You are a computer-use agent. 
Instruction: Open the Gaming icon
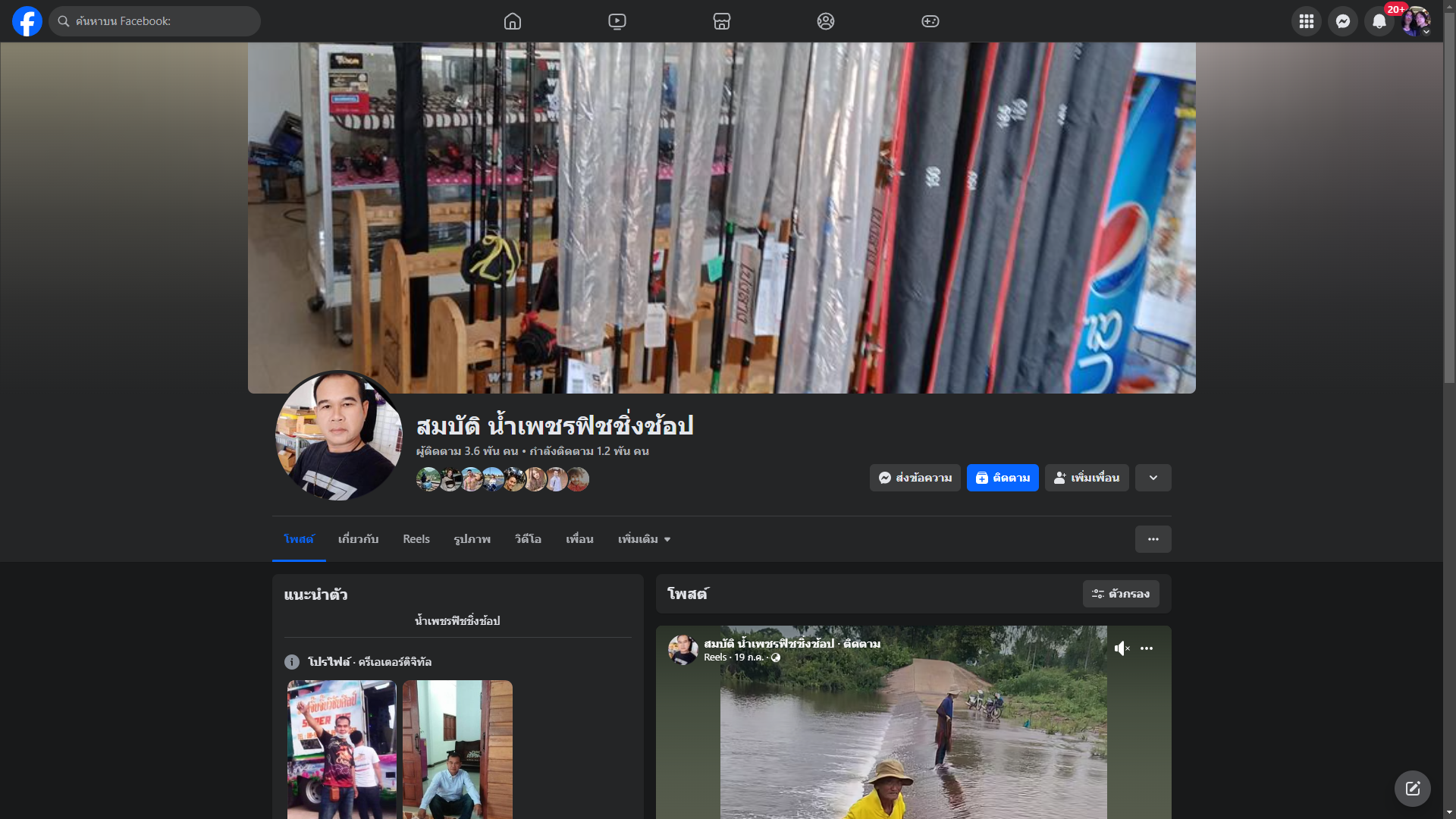click(930, 21)
